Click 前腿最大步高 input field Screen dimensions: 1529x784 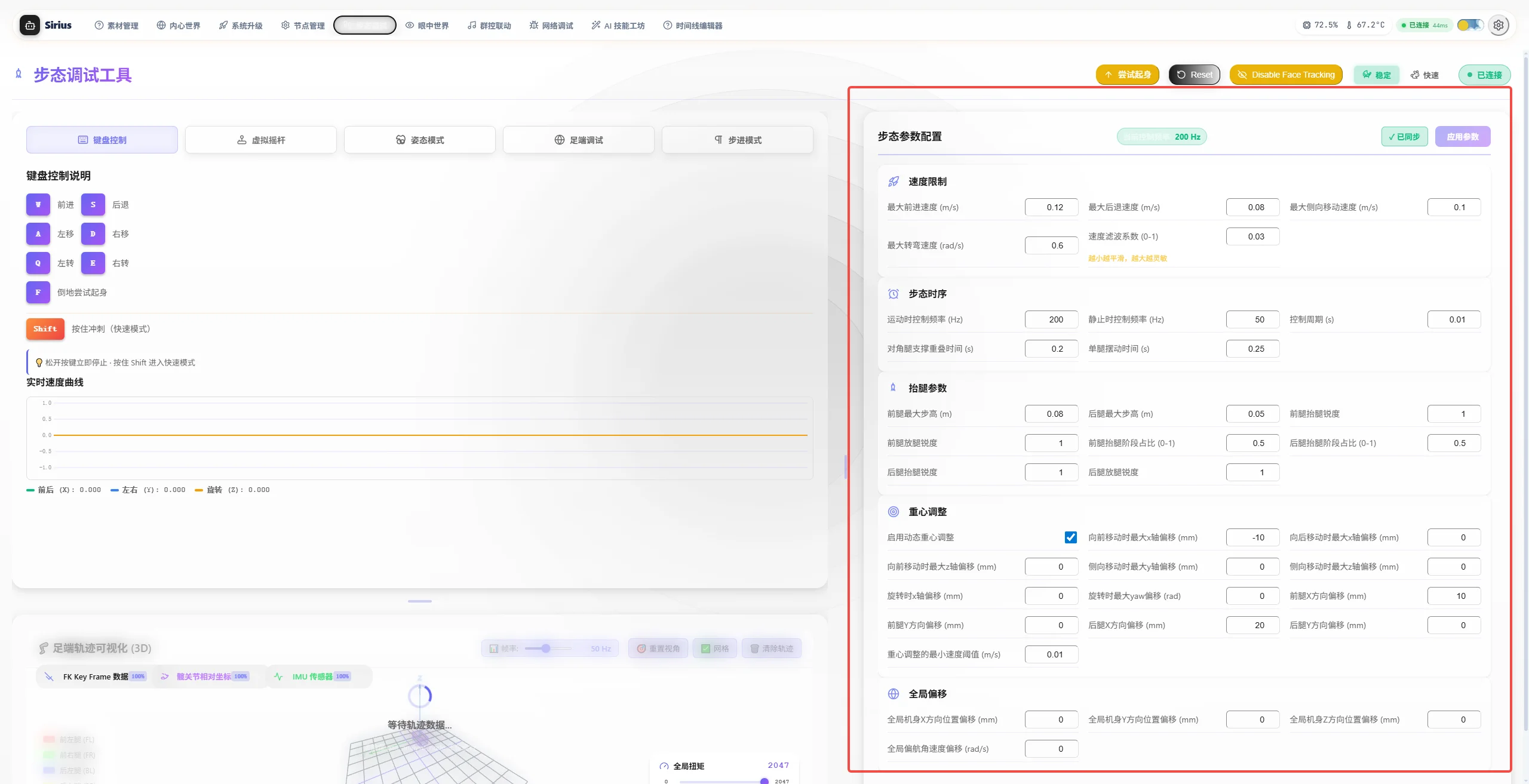click(1052, 414)
